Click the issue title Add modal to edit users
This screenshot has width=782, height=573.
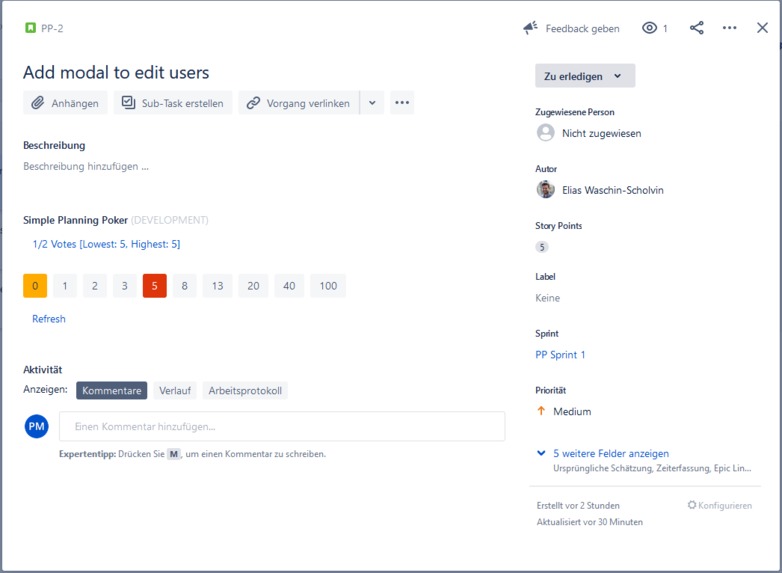(x=116, y=73)
